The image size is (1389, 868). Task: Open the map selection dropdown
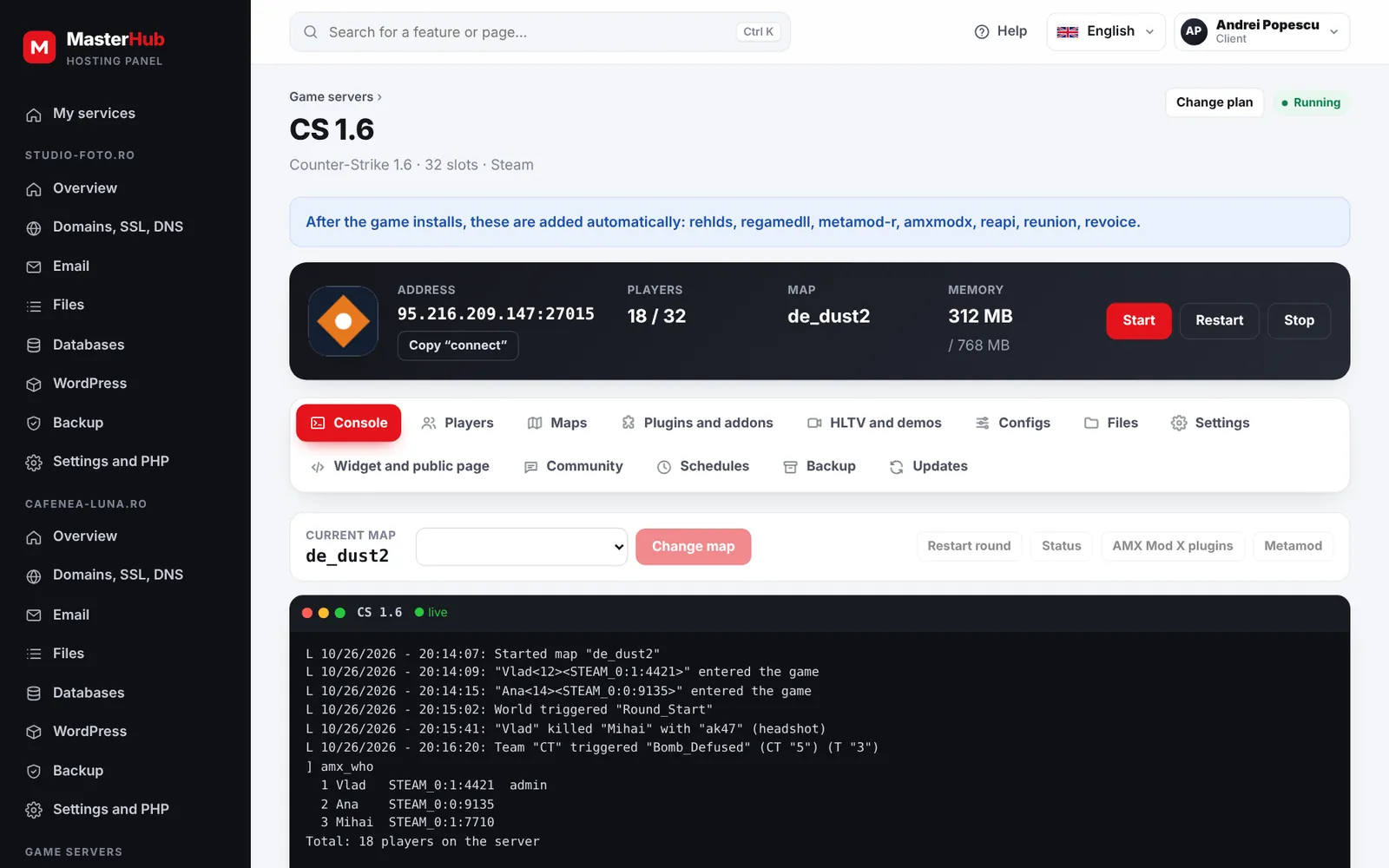[x=522, y=547]
